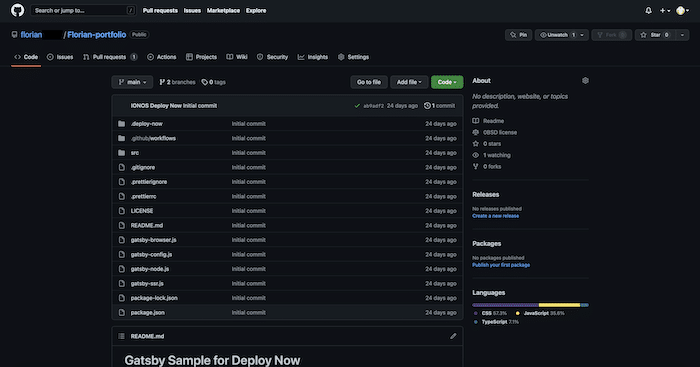Pin this repository with Pin button

518,35
